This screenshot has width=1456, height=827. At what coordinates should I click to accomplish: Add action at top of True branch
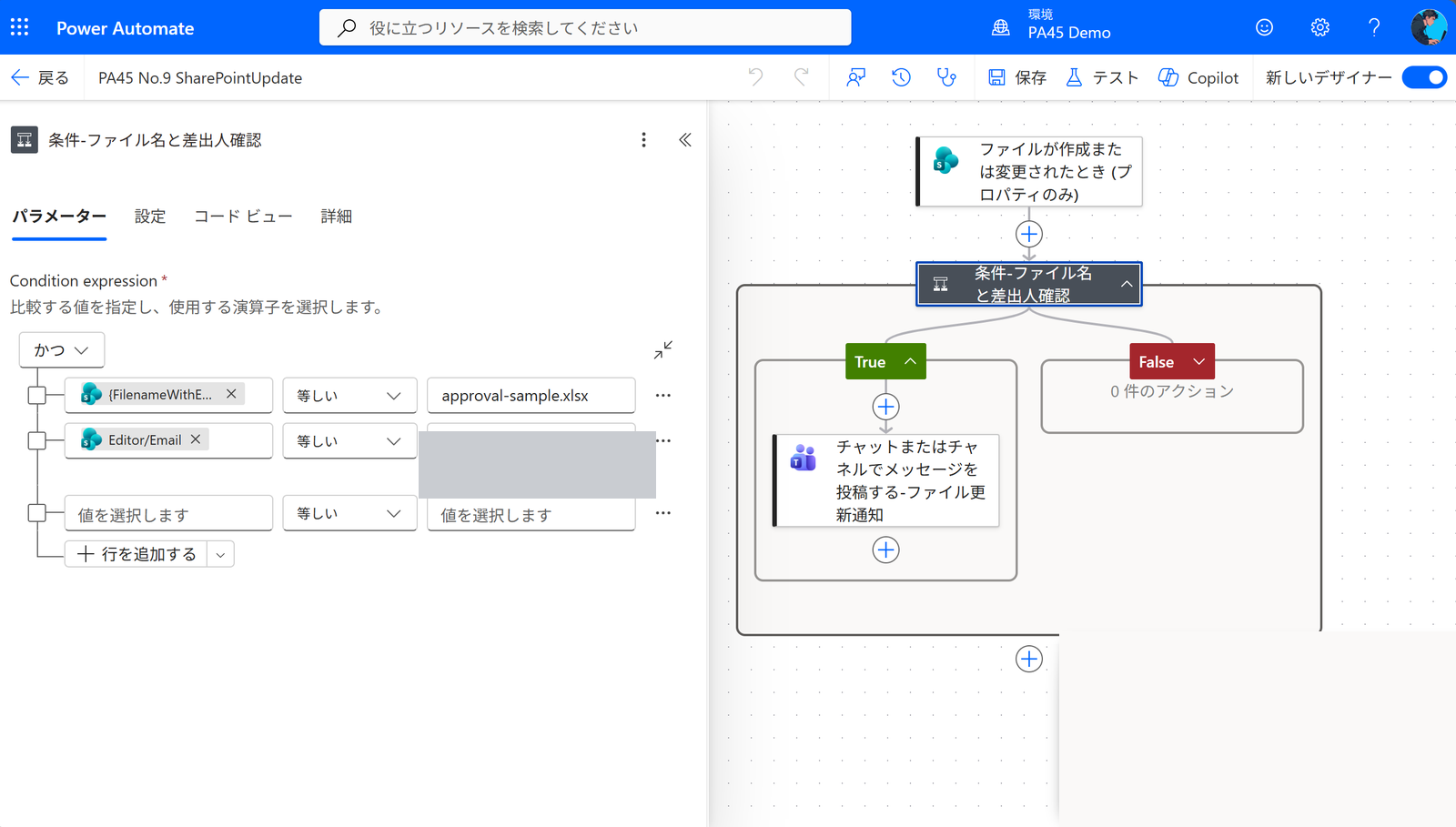click(885, 407)
